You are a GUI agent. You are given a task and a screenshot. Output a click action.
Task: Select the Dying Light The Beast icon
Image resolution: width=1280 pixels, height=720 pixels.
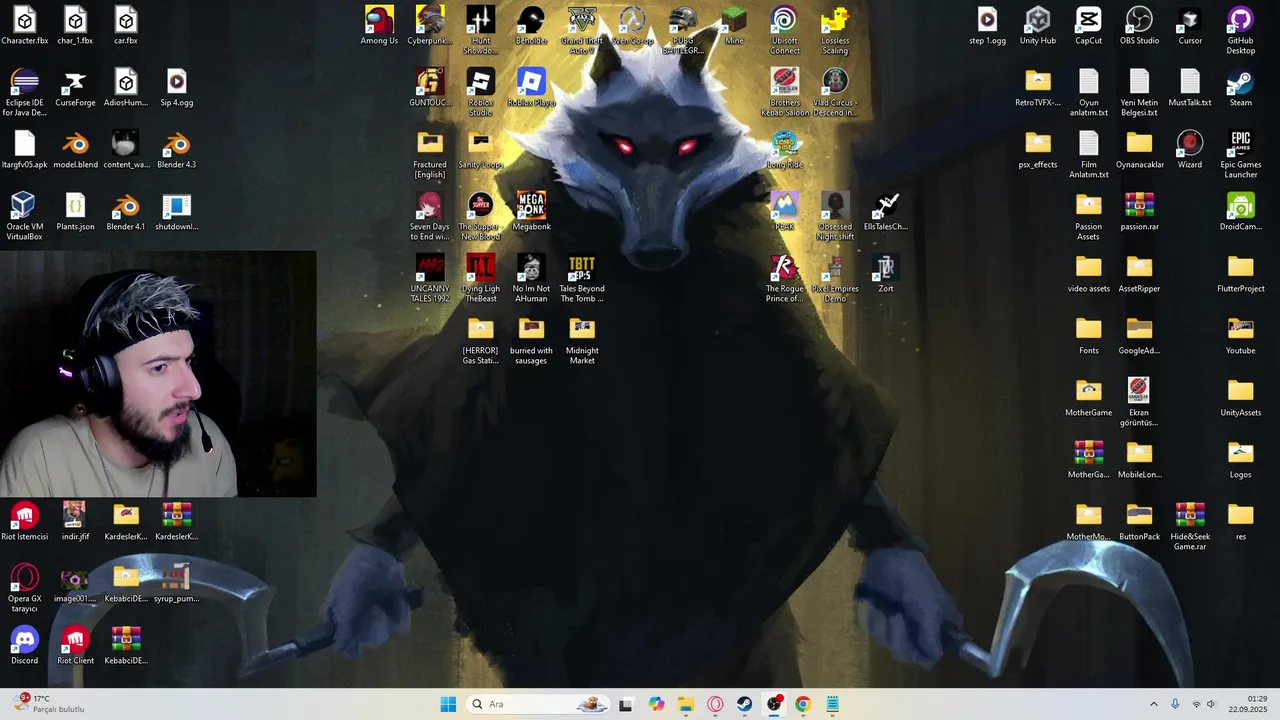(481, 278)
